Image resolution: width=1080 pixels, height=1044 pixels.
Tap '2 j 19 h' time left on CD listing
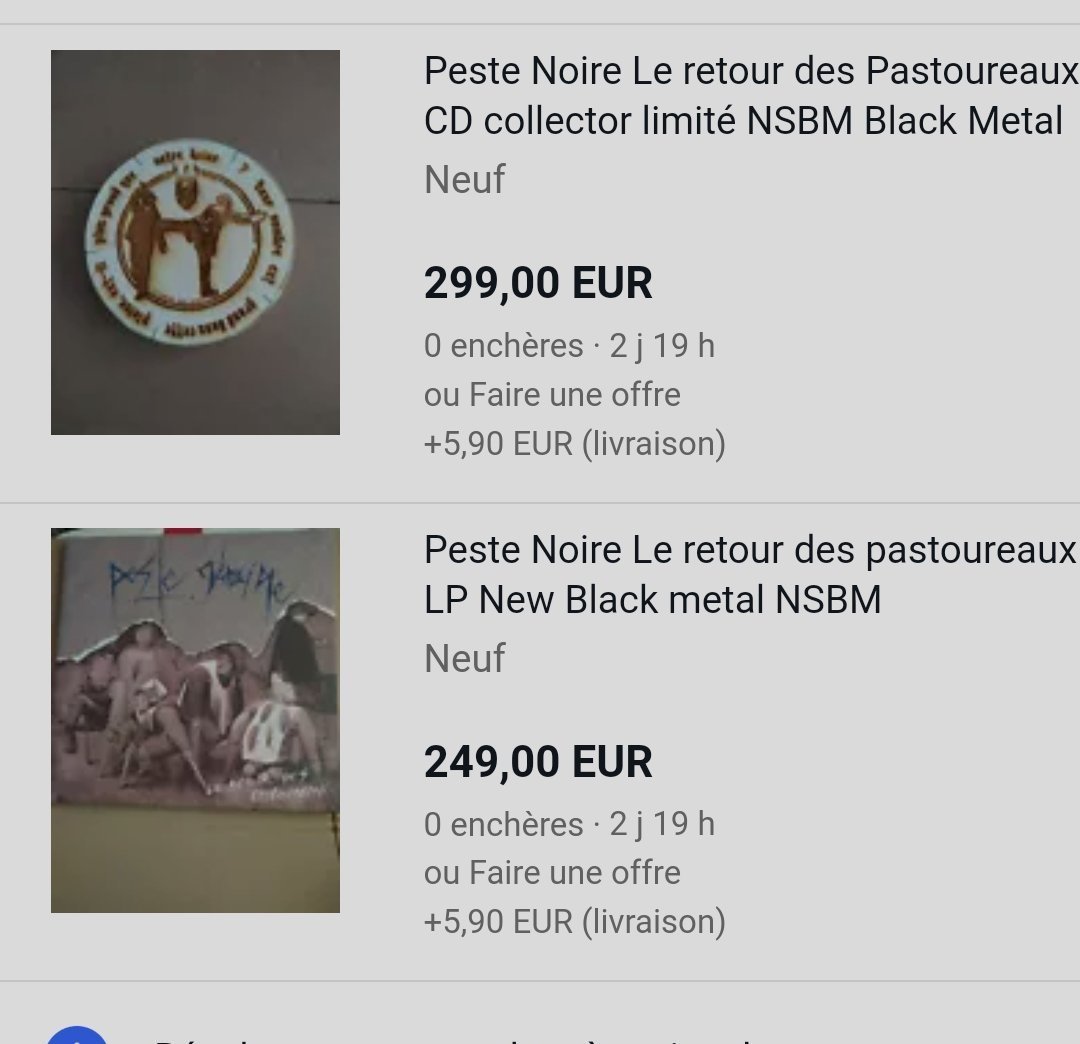click(662, 346)
